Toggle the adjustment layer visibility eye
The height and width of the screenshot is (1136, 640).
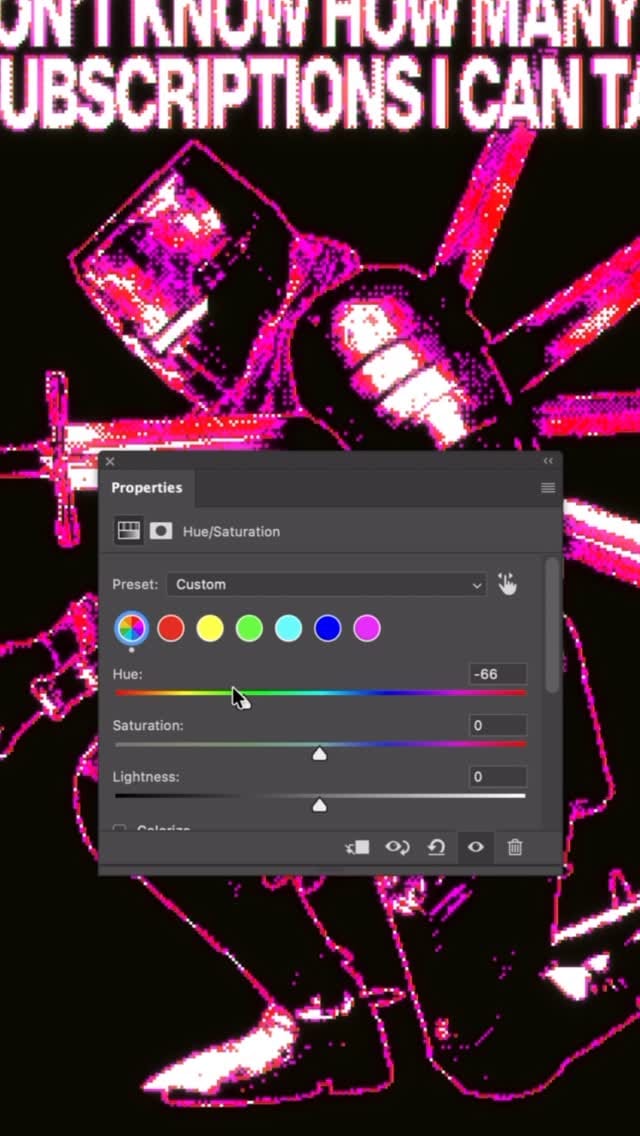pyautogui.click(x=475, y=847)
